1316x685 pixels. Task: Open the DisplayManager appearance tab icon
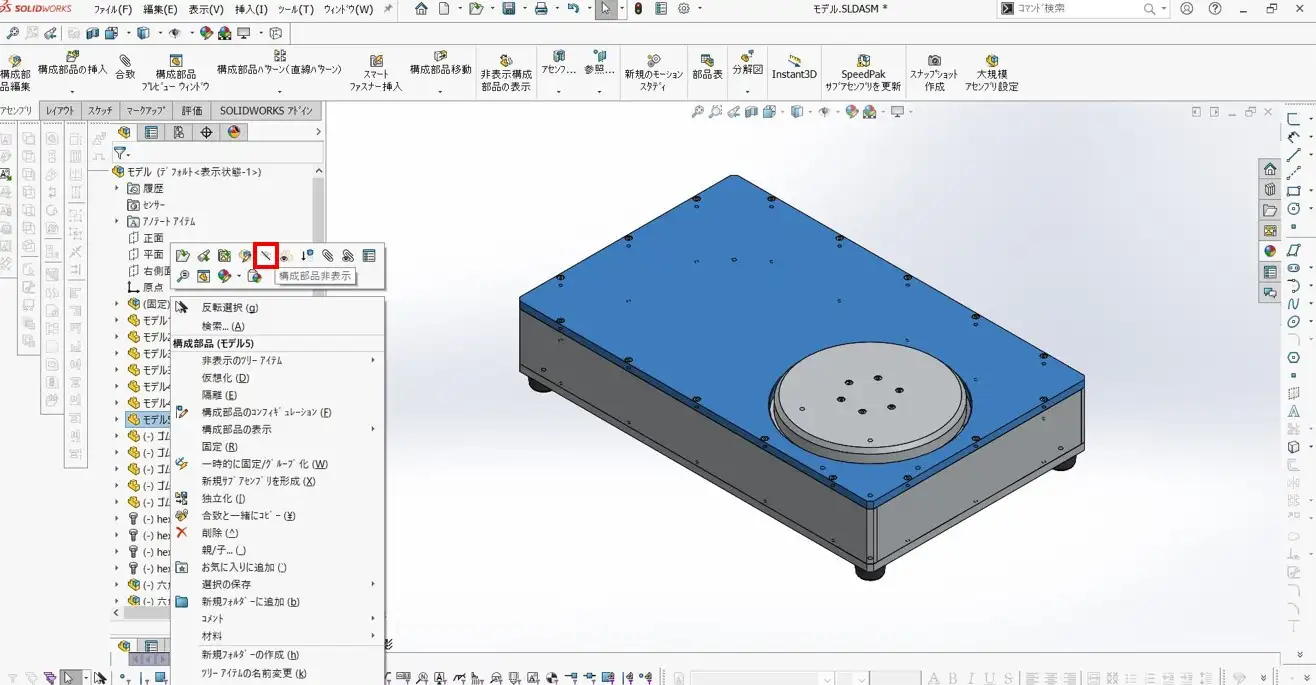(x=234, y=132)
